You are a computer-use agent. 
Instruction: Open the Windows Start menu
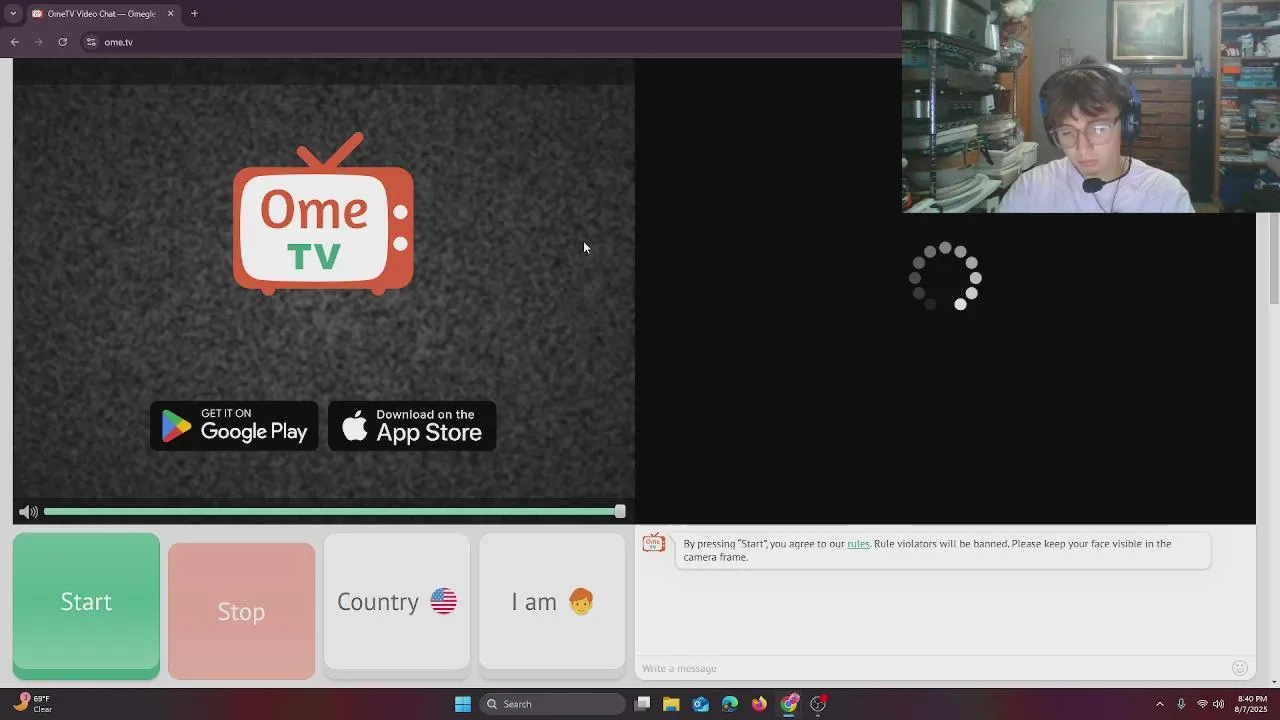[463, 704]
